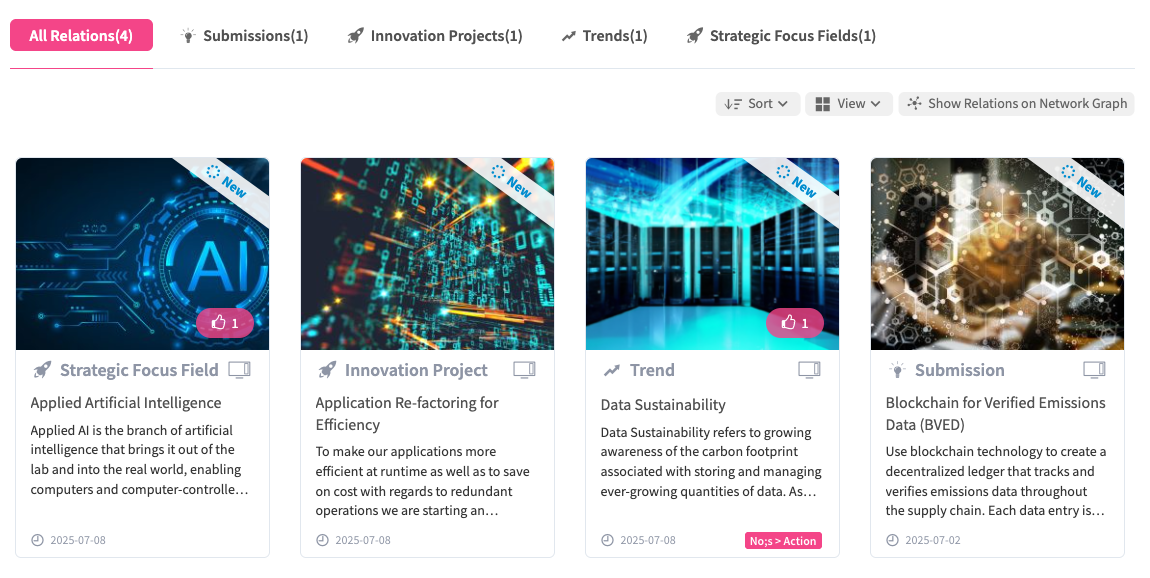The width and height of the screenshot is (1150, 578).
Task: Click the rocket icon beside Strategic Focus Field heading
Action: pos(42,370)
